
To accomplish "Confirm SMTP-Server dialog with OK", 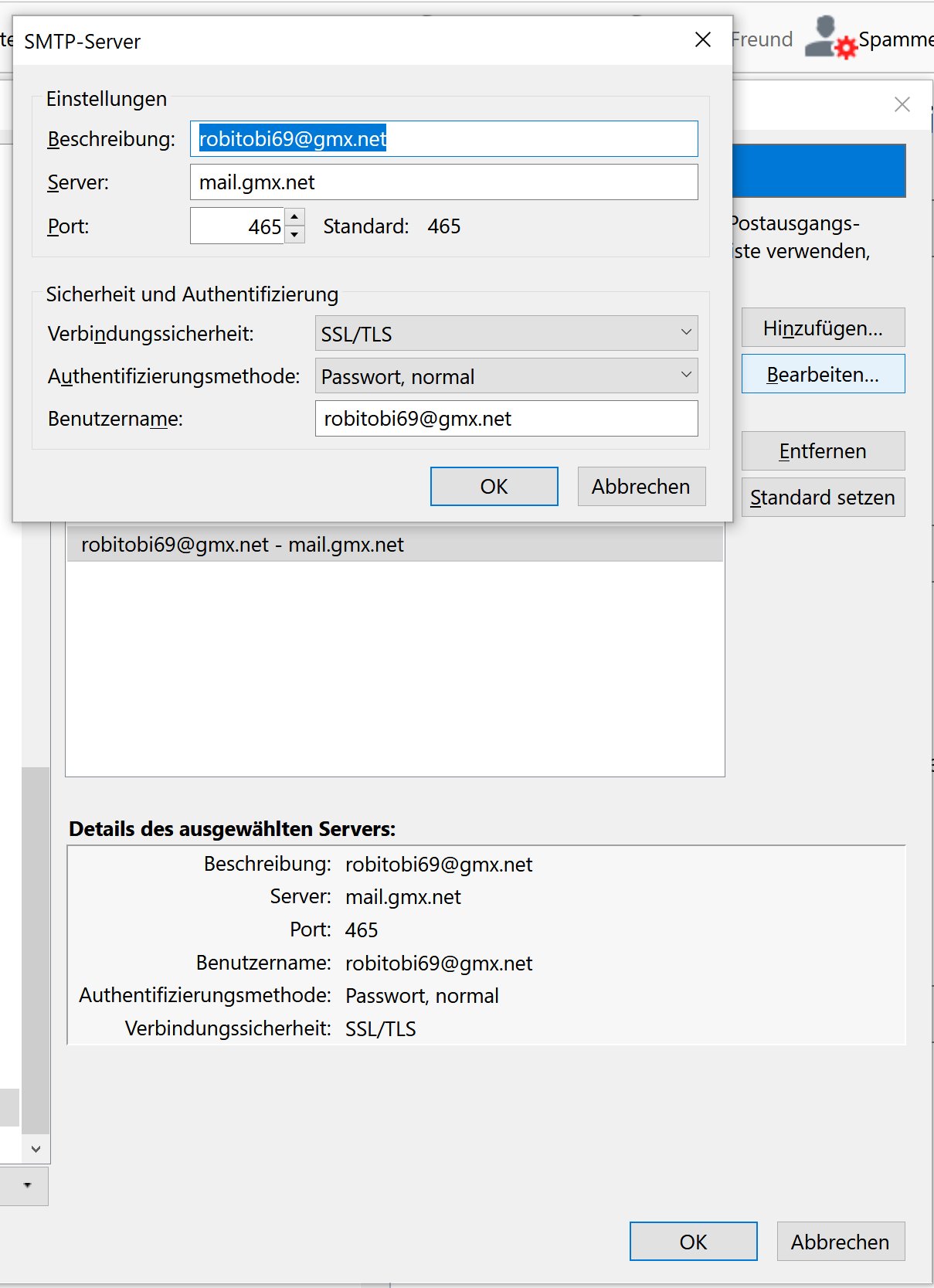I will tap(494, 487).
